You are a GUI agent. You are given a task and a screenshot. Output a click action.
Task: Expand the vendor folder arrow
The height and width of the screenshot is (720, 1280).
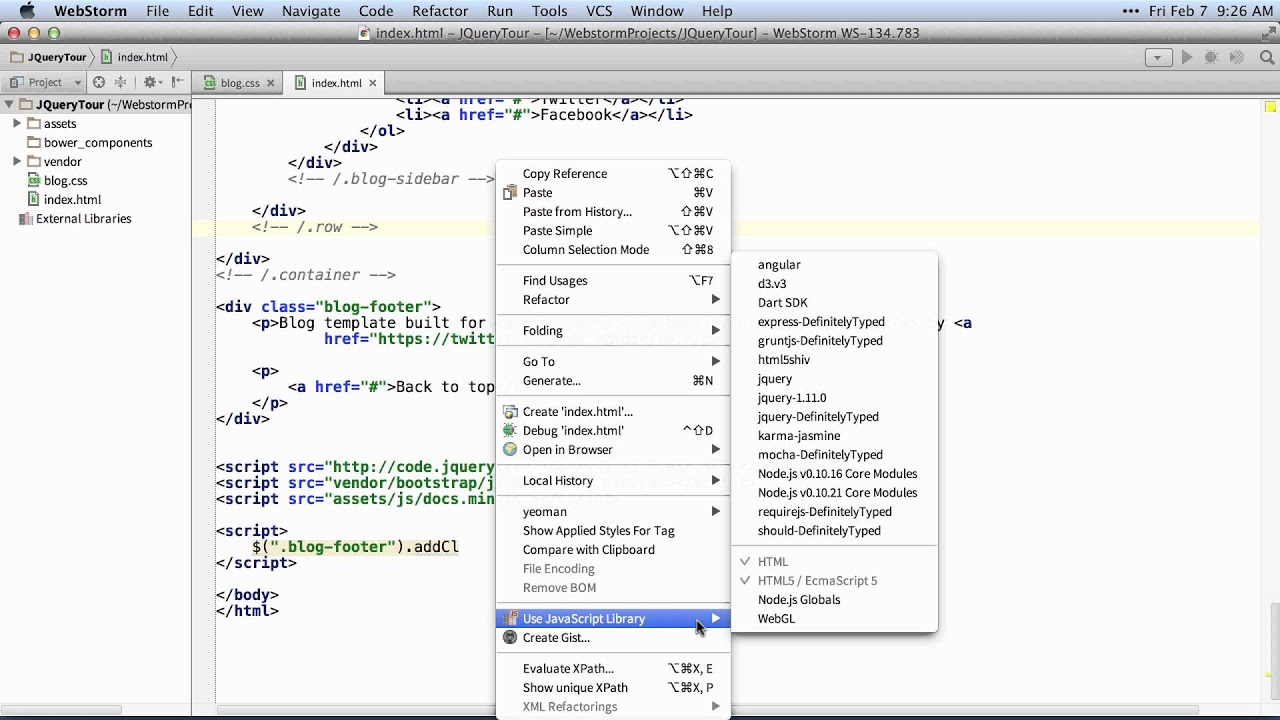17,161
